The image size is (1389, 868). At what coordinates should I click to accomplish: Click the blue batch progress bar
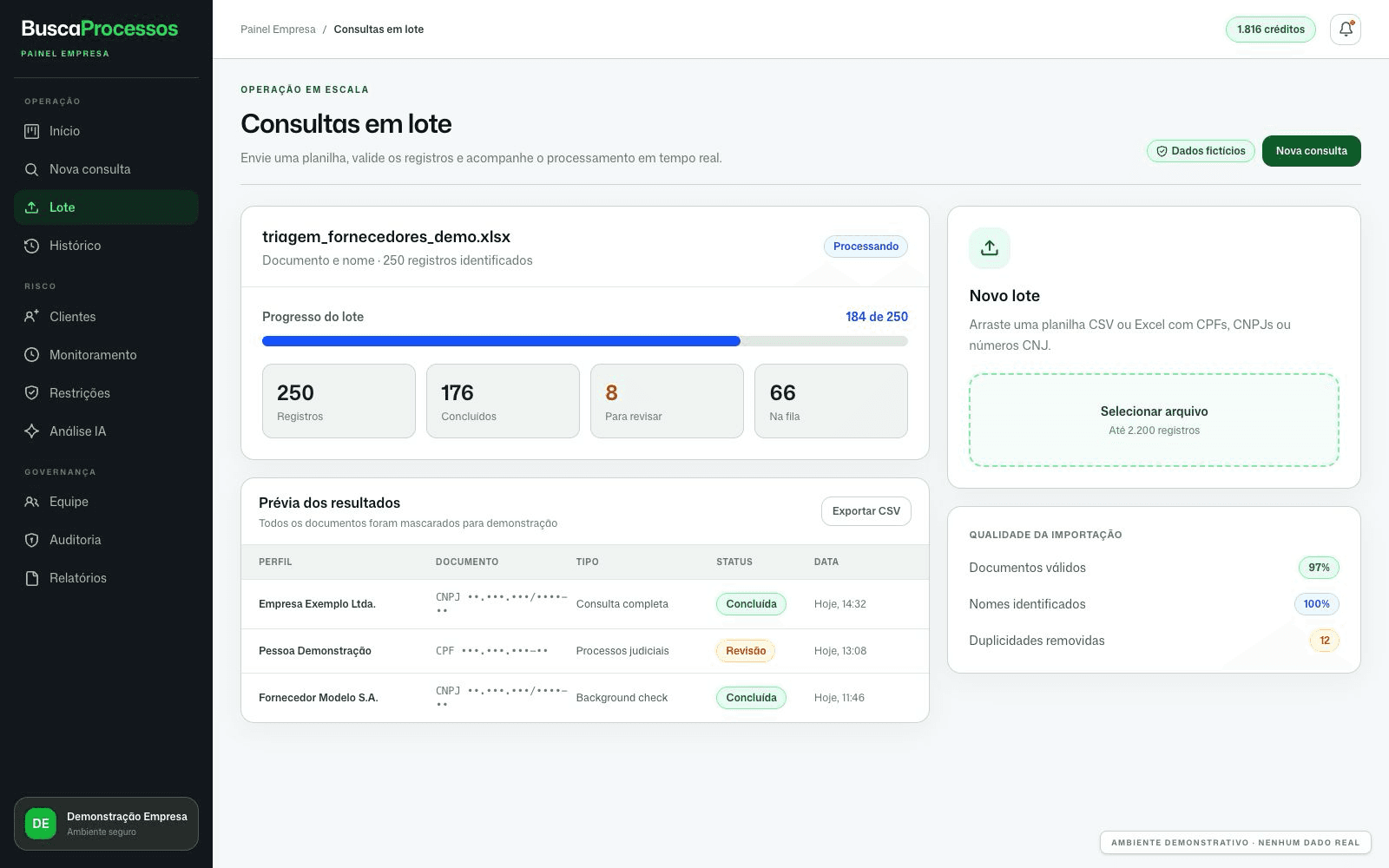pos(585,341)
